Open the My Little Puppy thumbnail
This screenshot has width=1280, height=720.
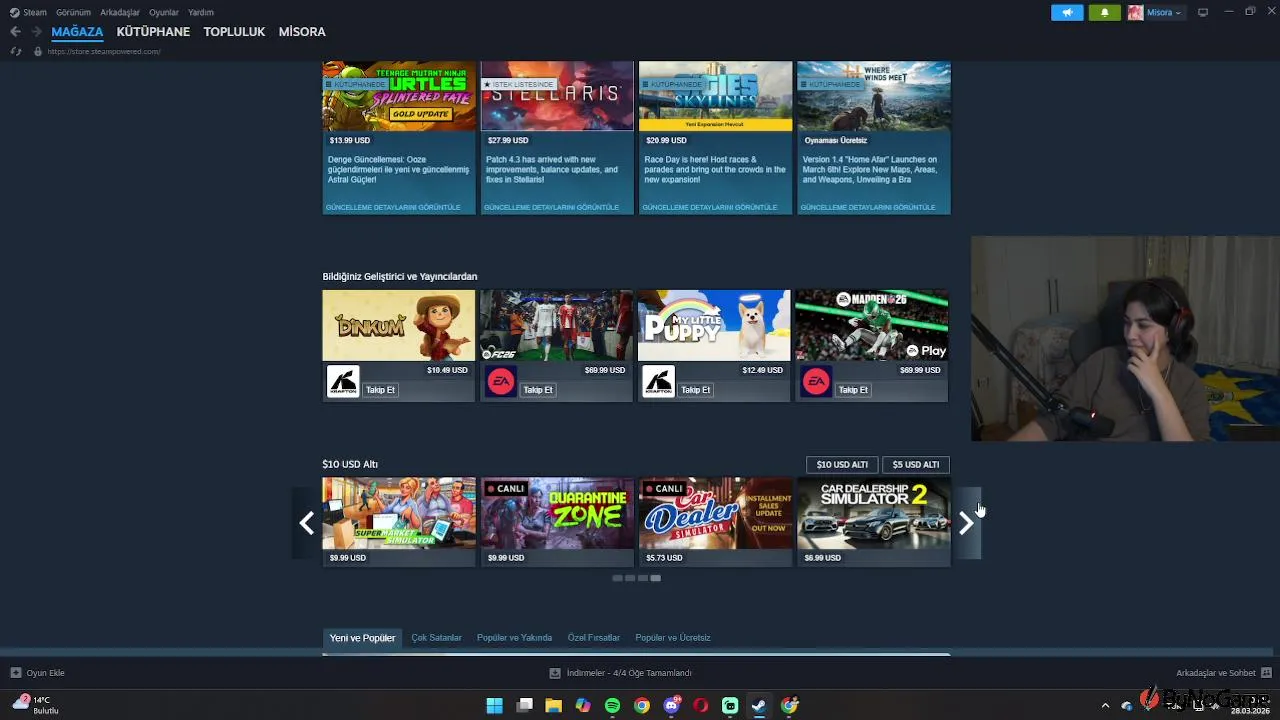[x=714, y=325]
